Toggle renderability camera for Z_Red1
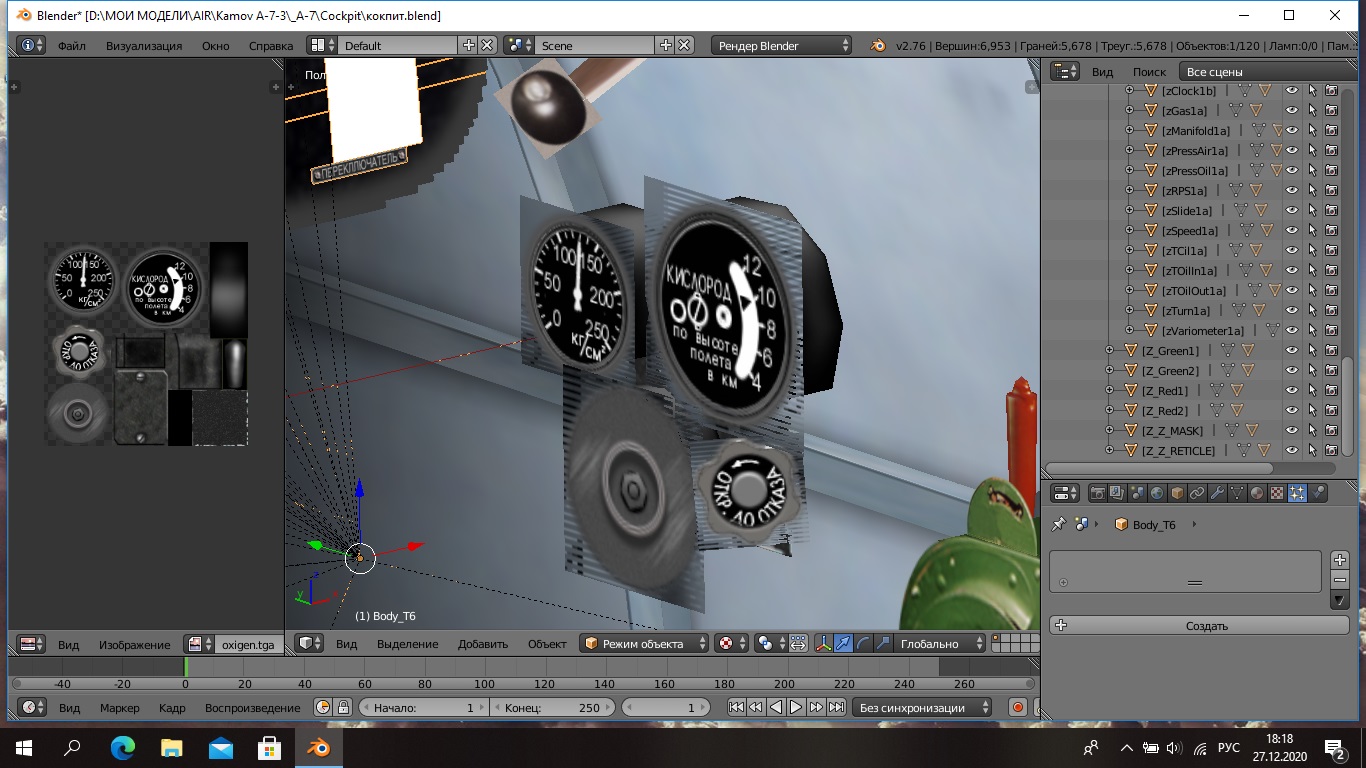The height and width of the screenshot is (768, 1366). (x=1332, y=390)
